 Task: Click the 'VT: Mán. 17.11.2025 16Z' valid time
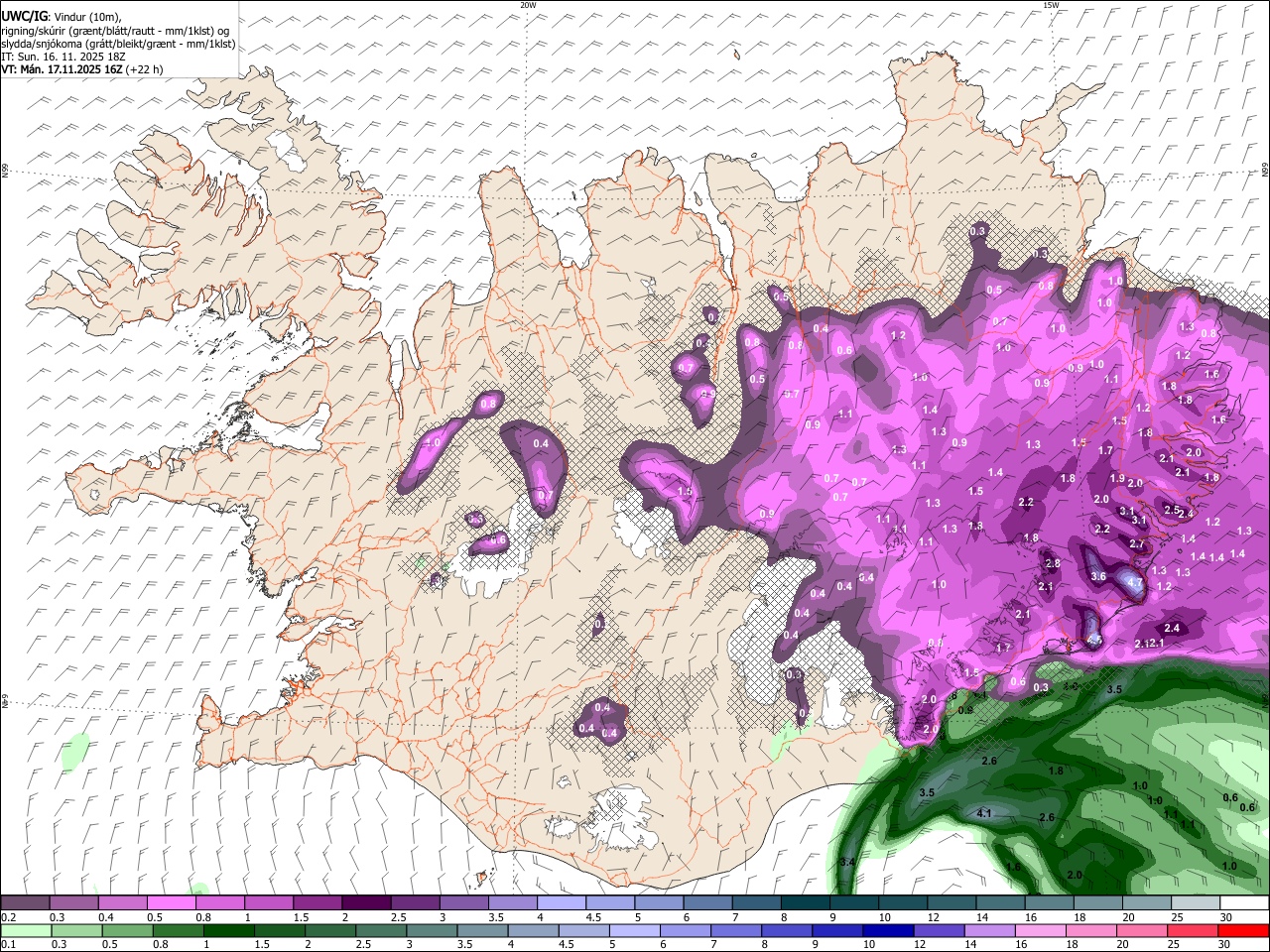click(x=62, y=69)
